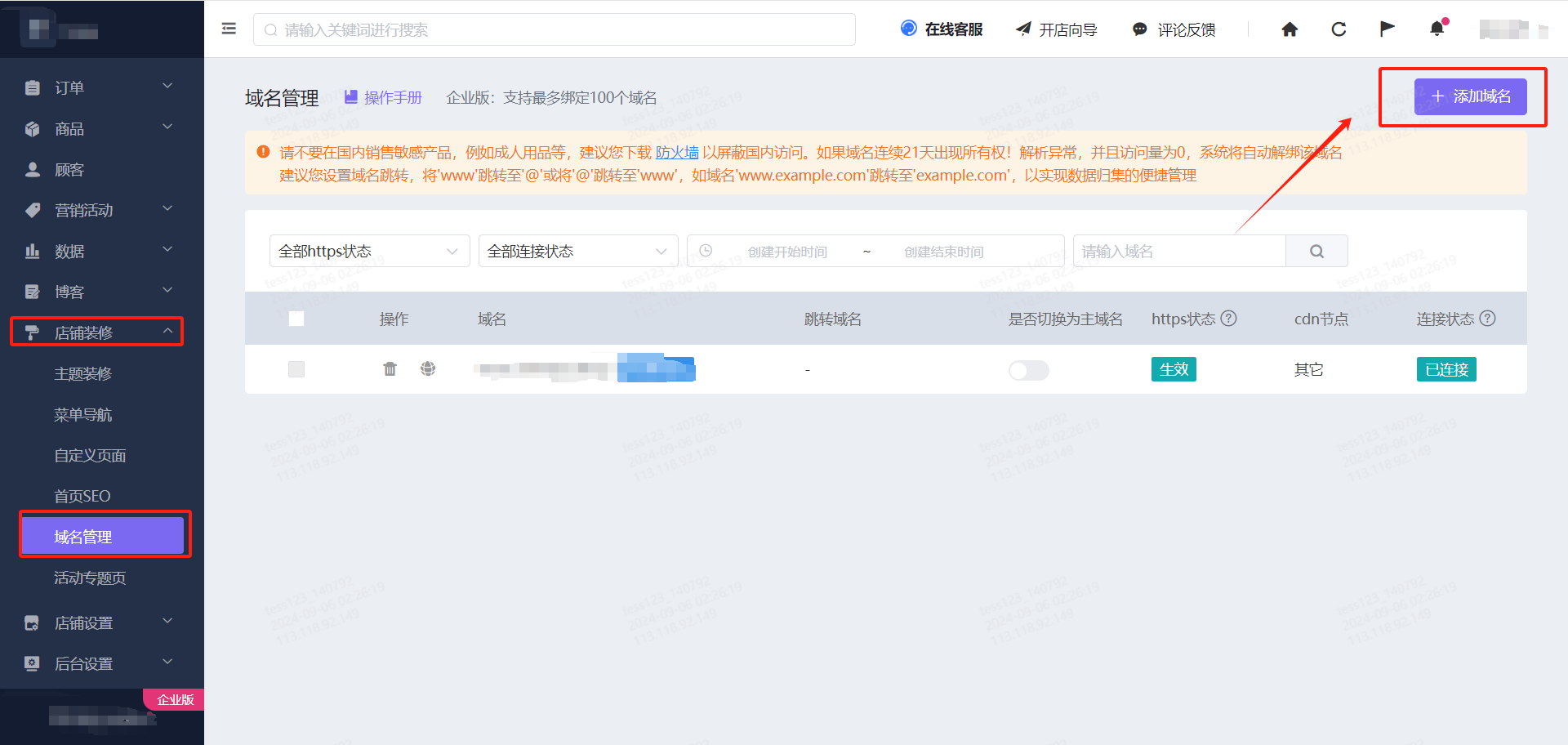Check the domain row checkbox

point(296,369)
